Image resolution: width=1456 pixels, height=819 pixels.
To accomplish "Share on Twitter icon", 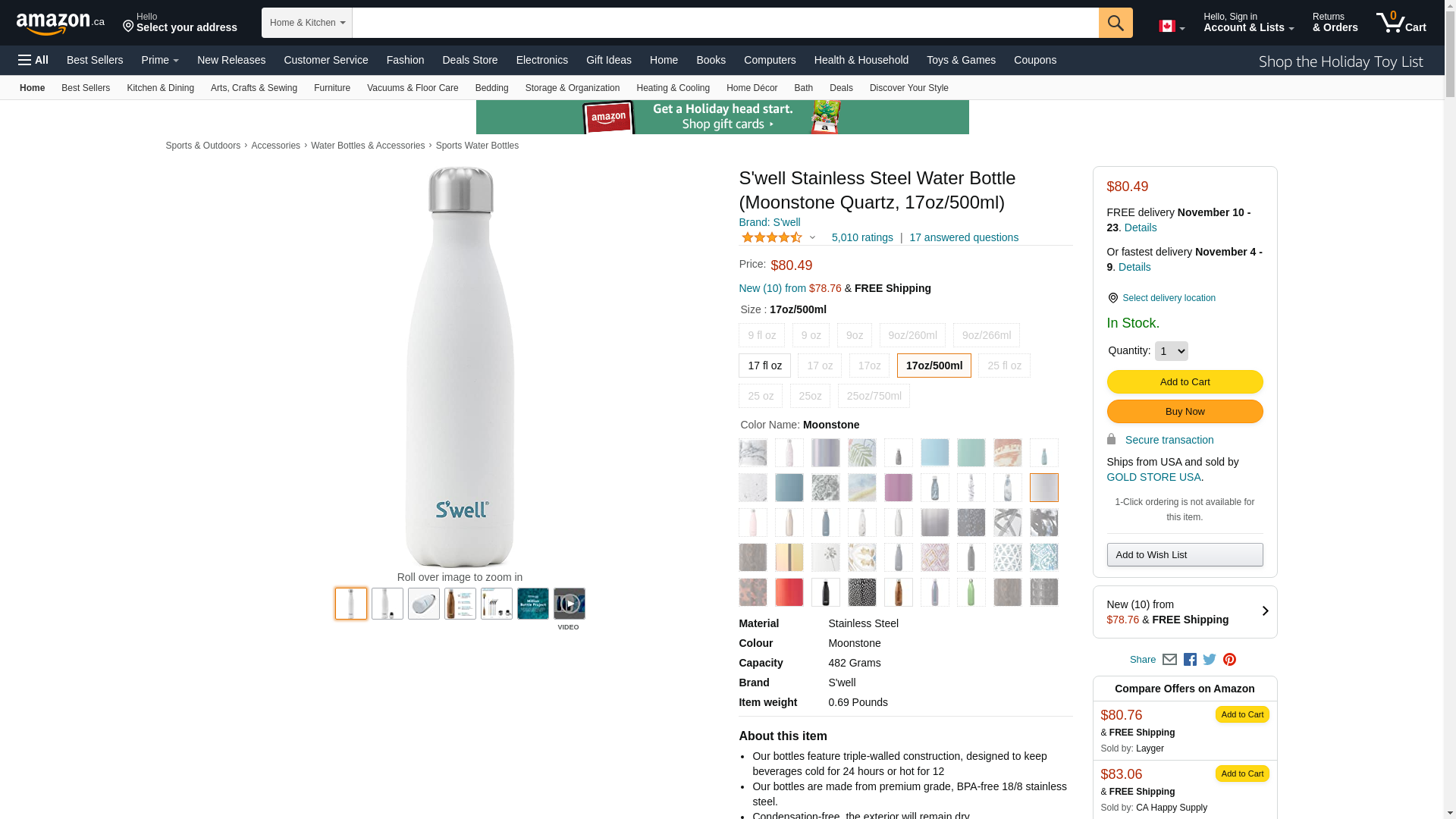I will 1210,660.
